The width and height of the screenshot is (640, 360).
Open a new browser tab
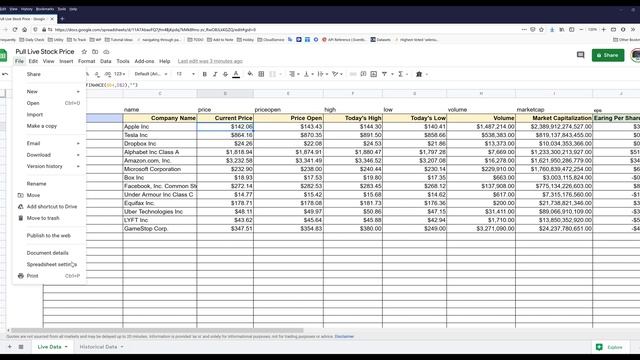62,19
